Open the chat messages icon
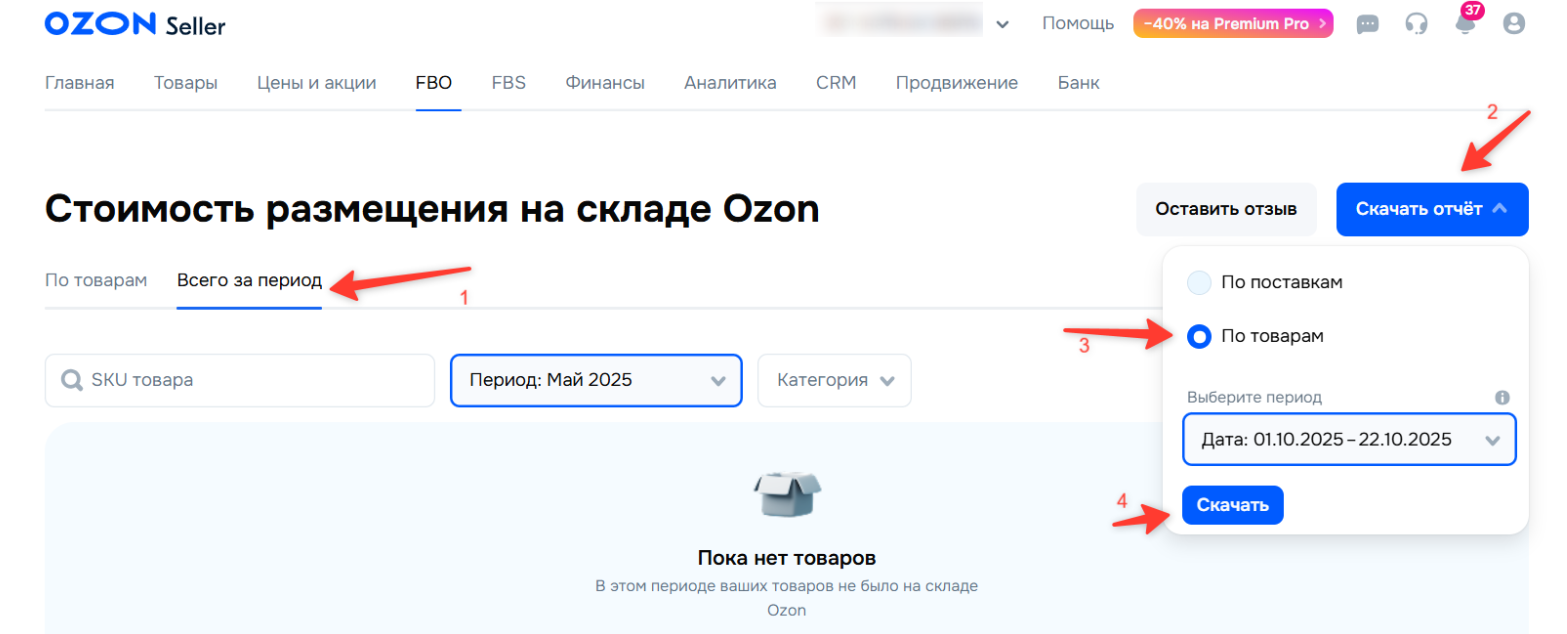This screenshot has height=634, width=1567. coord(1367,24)
